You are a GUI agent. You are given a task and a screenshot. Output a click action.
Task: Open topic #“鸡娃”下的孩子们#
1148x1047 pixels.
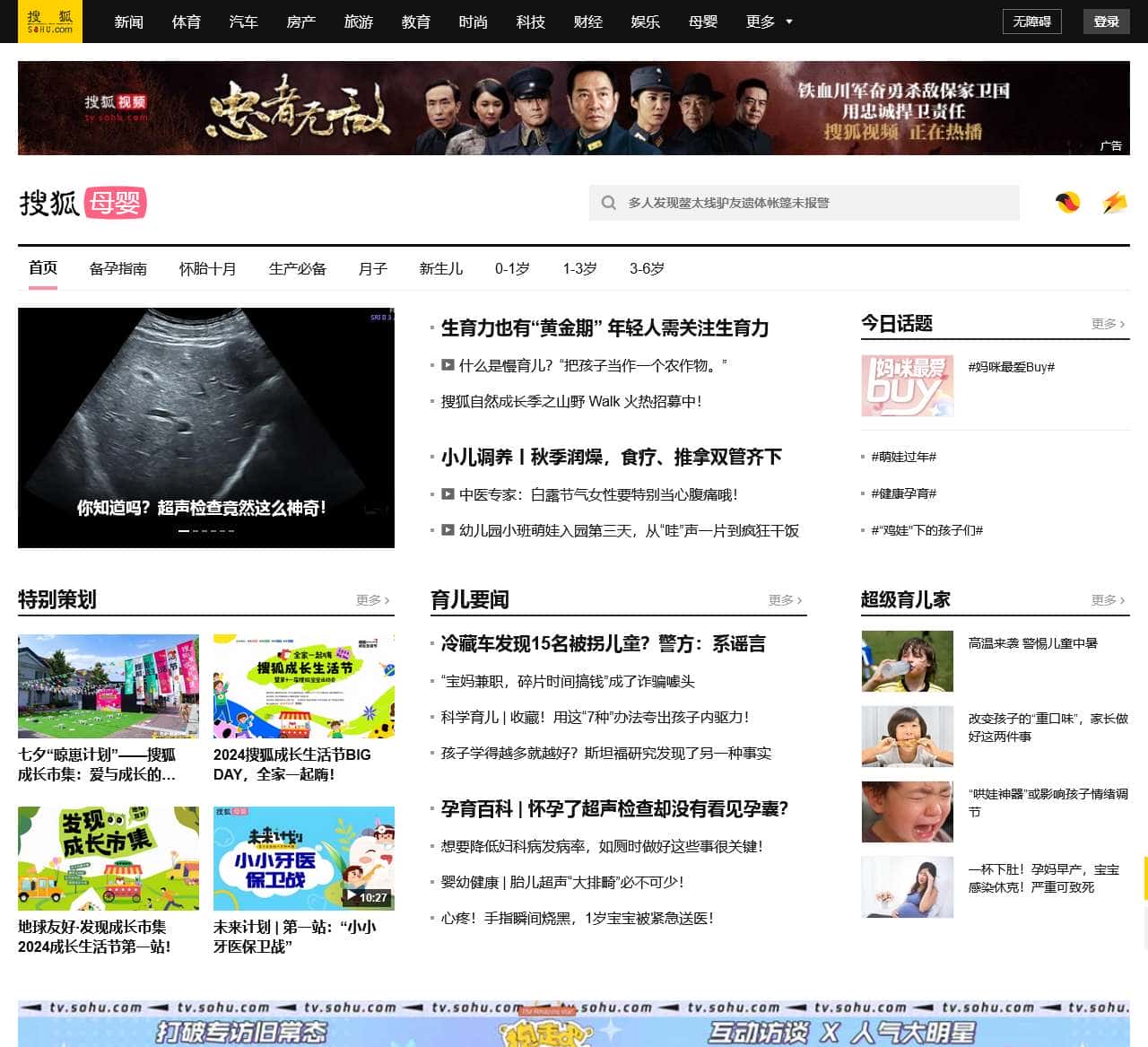[926, 530]
